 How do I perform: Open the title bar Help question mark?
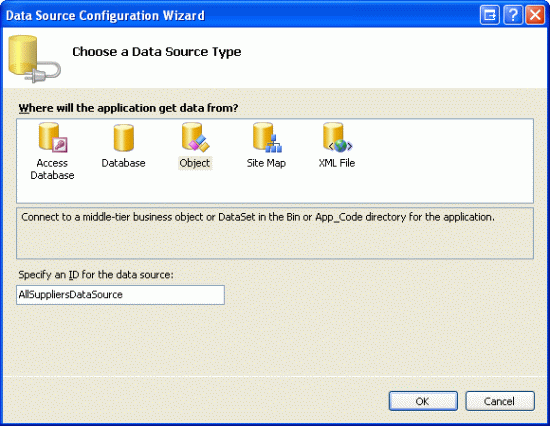click(512, 15)
